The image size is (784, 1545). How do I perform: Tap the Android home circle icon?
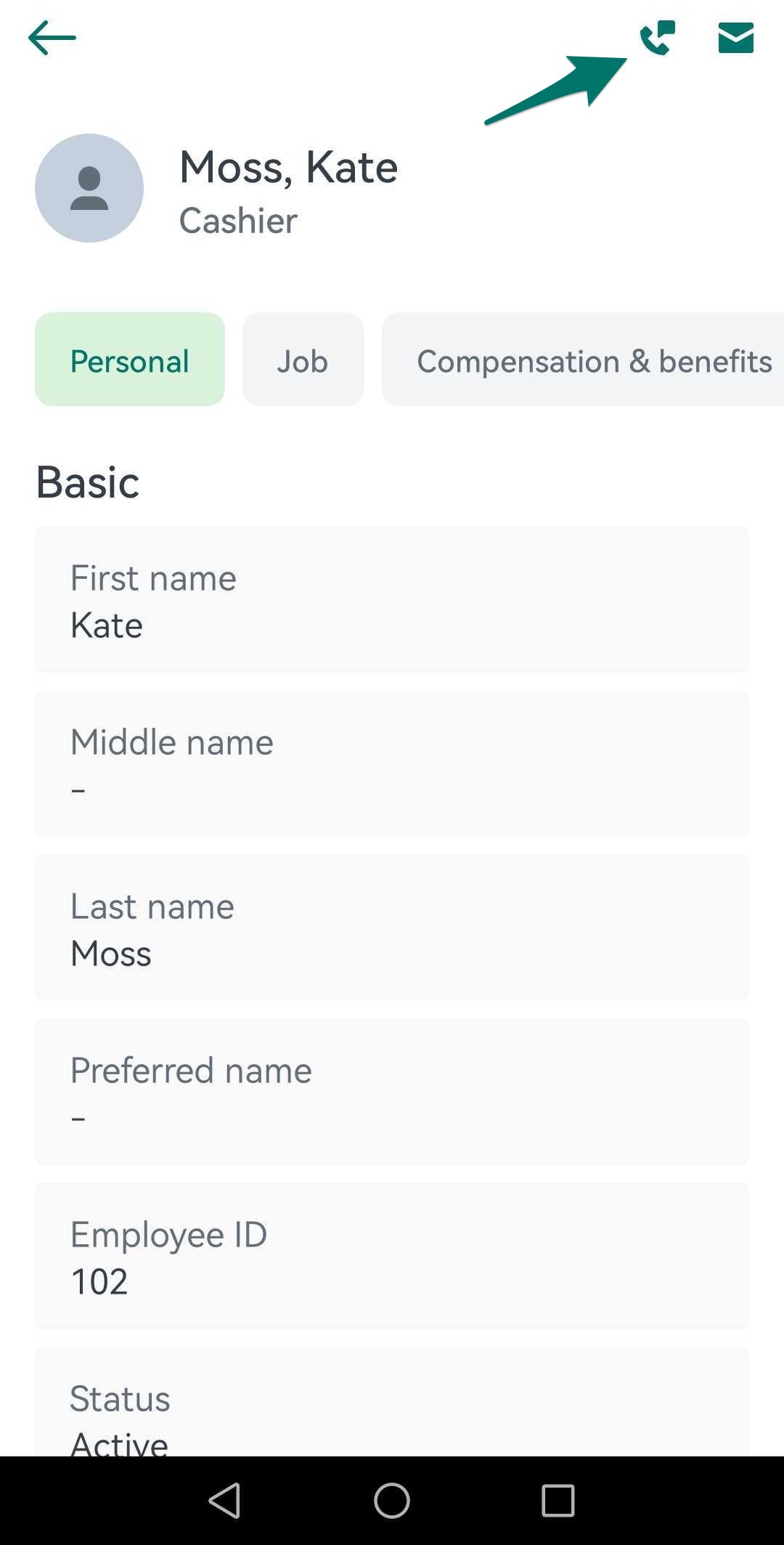[x=391, y=1501]
